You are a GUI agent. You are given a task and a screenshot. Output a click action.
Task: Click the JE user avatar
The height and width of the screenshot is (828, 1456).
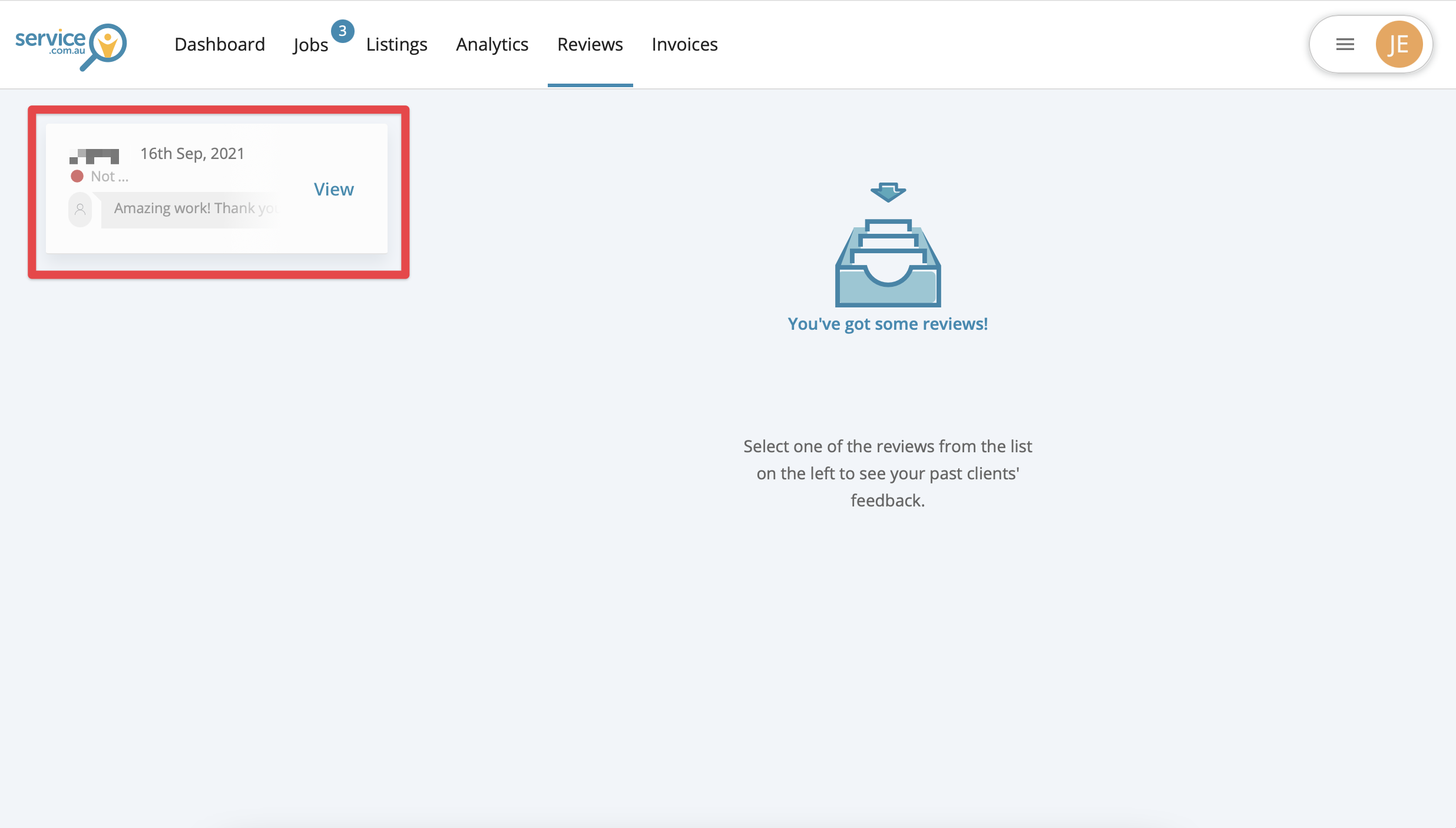[1398, 44]
